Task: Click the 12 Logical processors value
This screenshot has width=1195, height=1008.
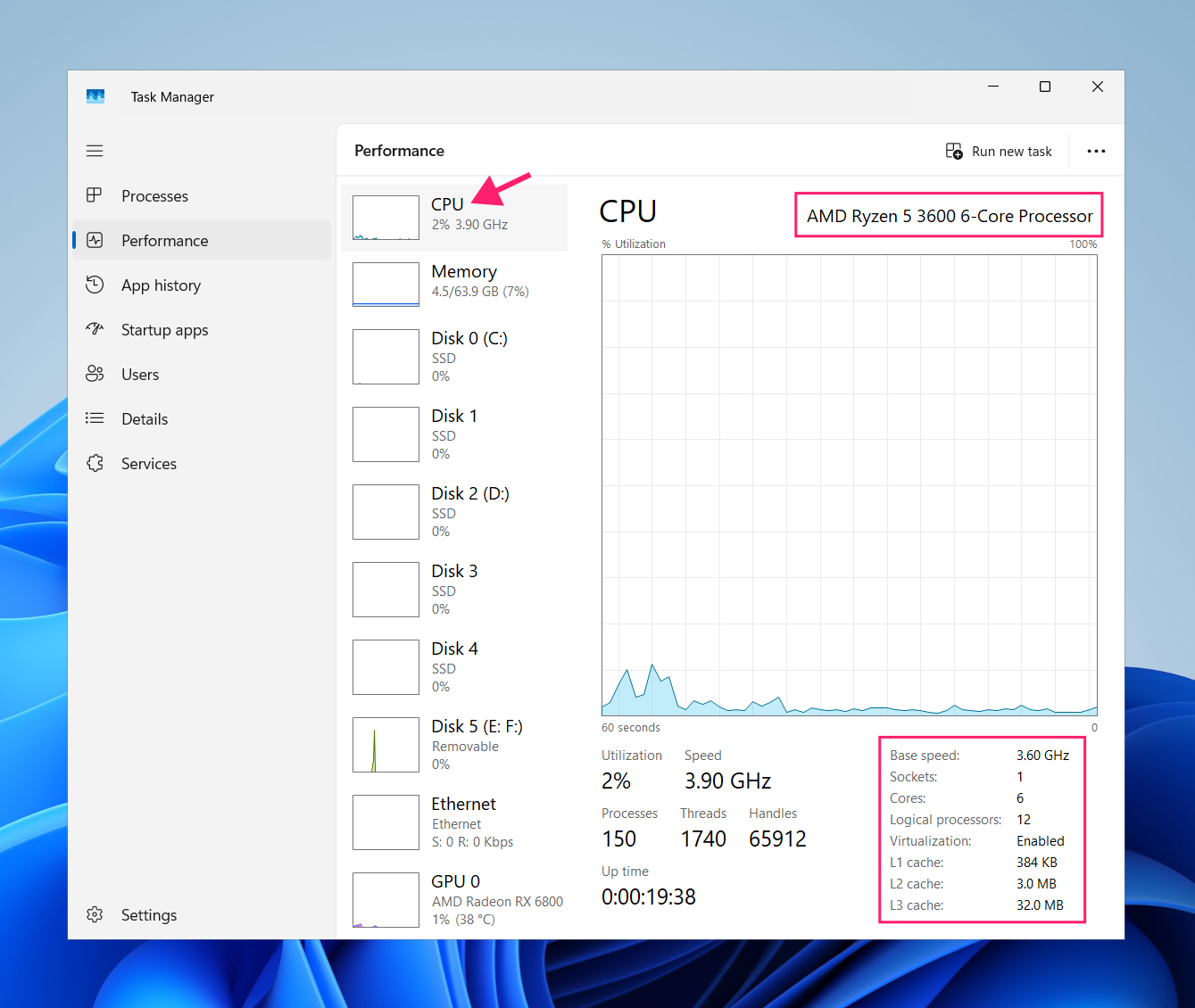Action: [x=1024, y=820]
